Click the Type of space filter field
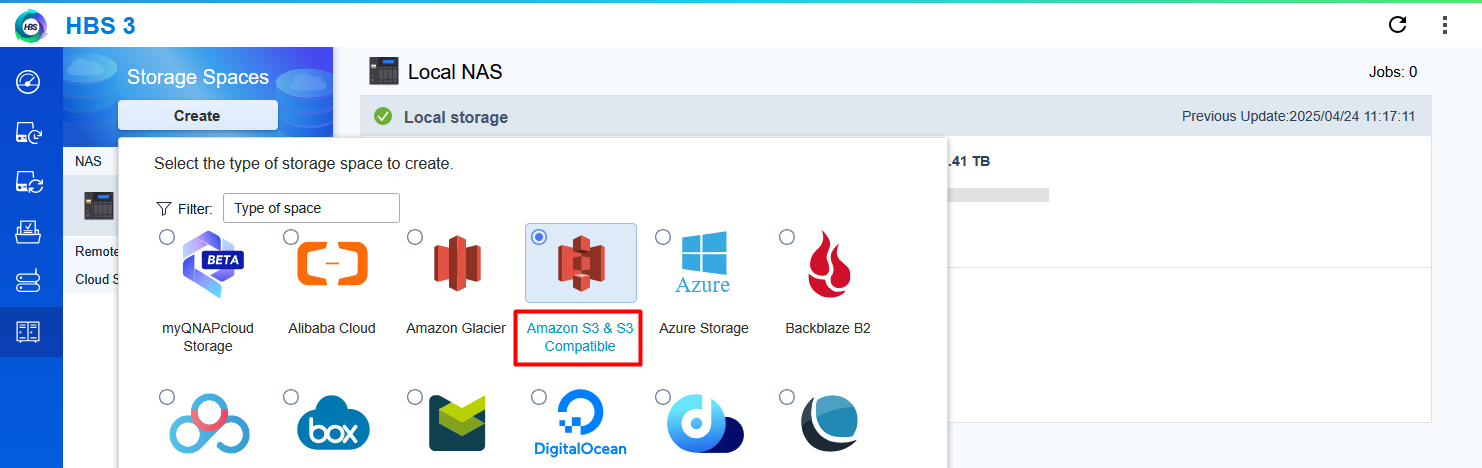Viewport: 1482px width, 468px height. [310, 208]
